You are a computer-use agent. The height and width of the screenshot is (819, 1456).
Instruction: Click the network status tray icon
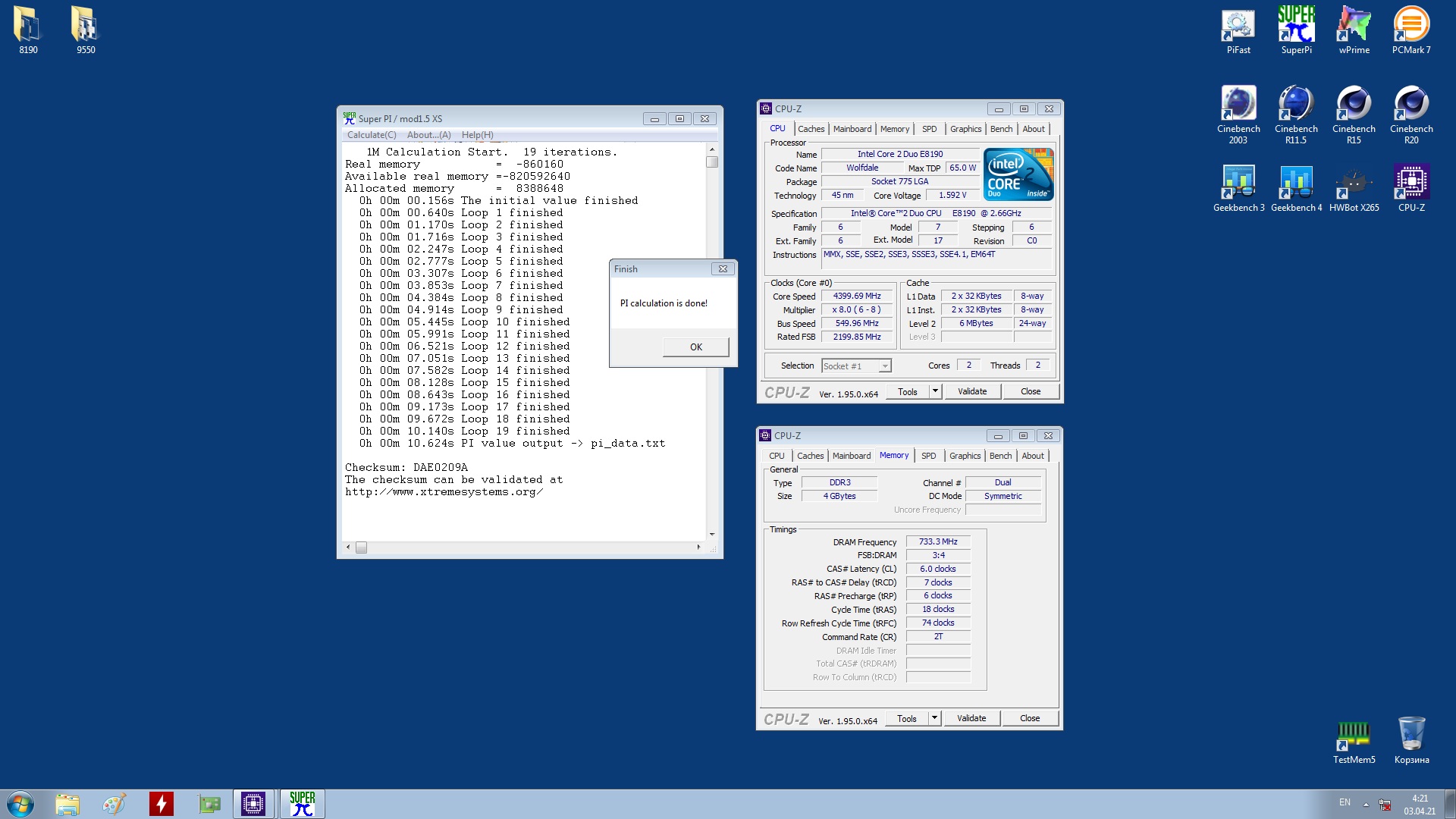click(1385, 805)
